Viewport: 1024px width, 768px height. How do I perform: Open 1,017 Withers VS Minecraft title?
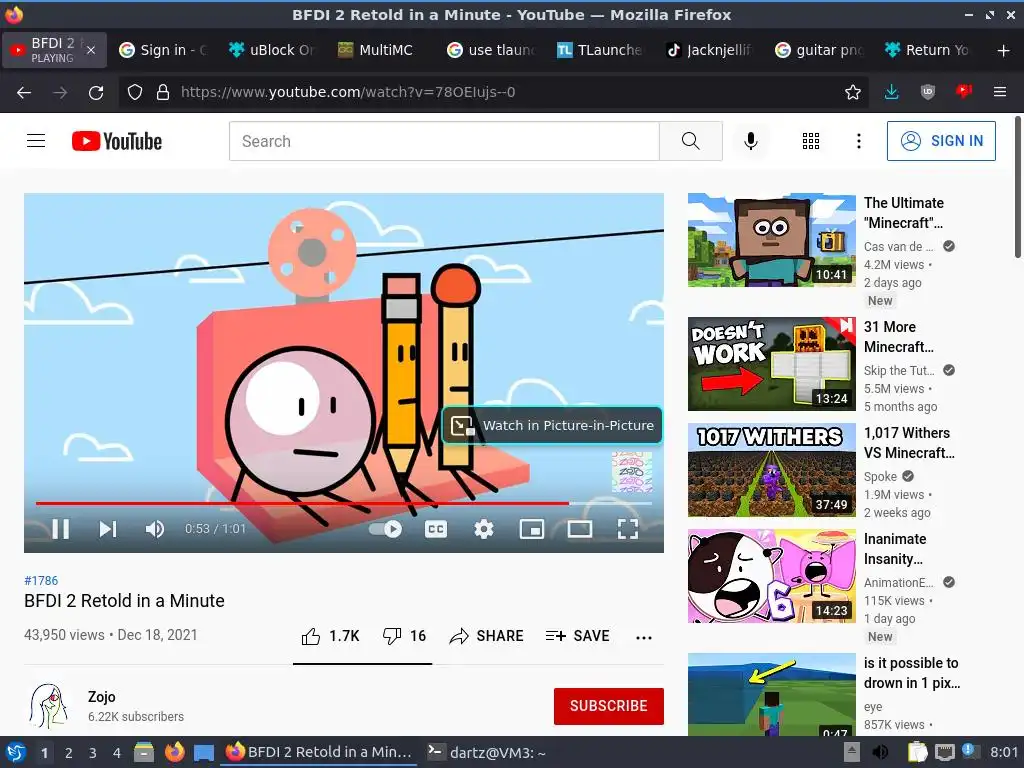(x=909, y=443)
